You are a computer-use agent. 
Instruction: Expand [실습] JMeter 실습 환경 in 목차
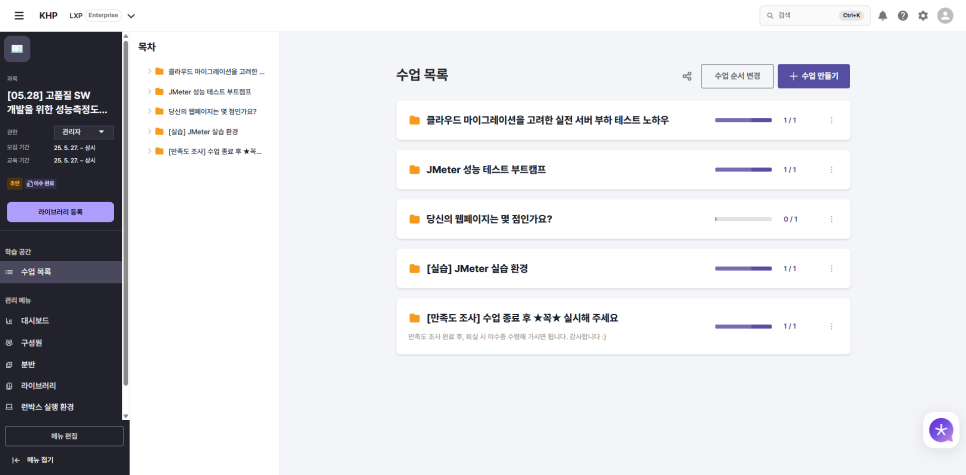(x=149, y=131)
